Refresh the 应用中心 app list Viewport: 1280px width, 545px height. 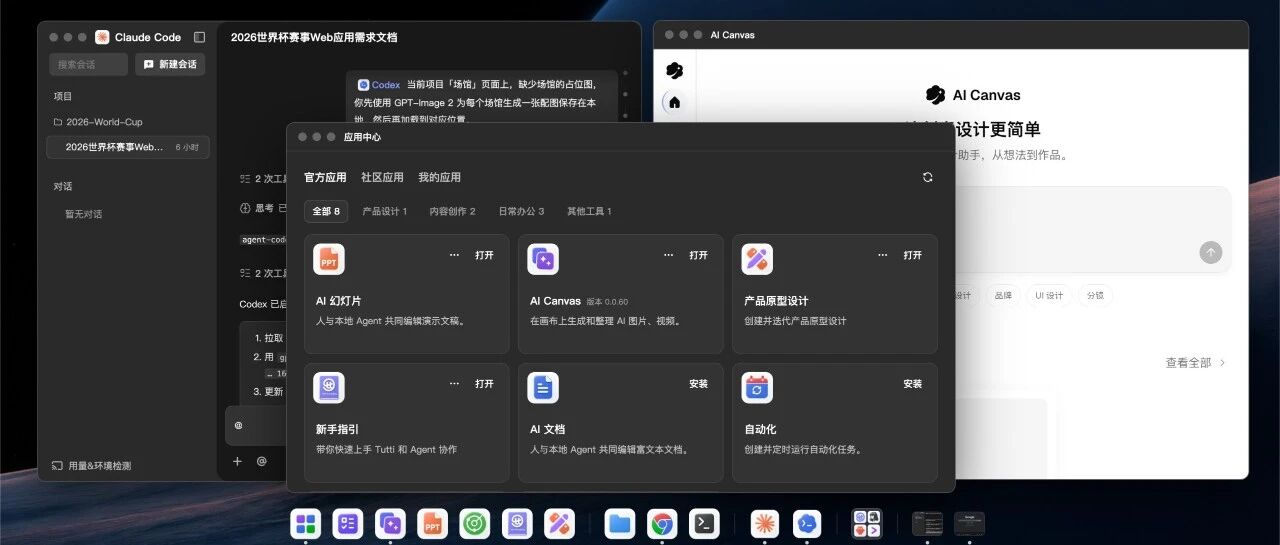click(928, 177)
